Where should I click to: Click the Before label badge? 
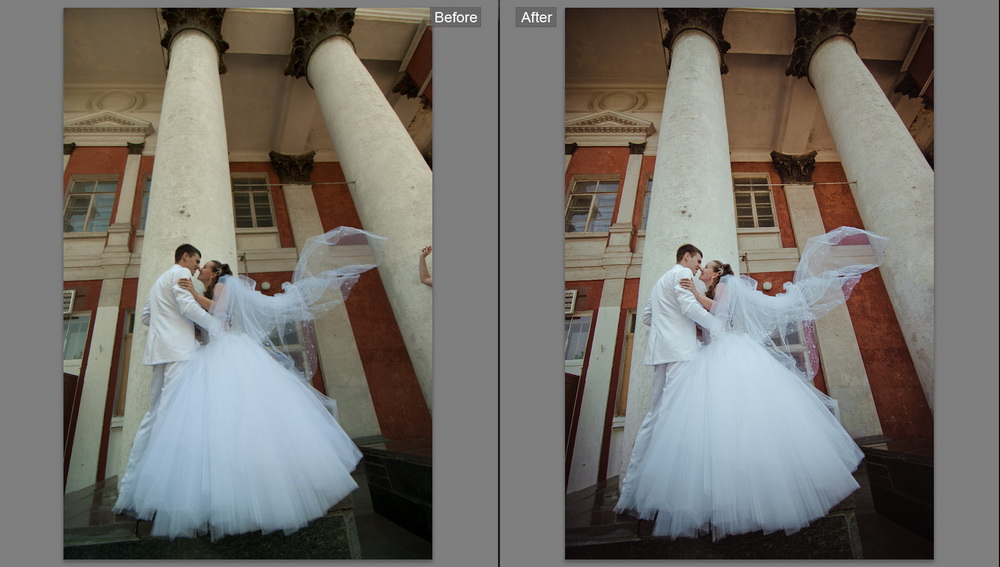455,17
